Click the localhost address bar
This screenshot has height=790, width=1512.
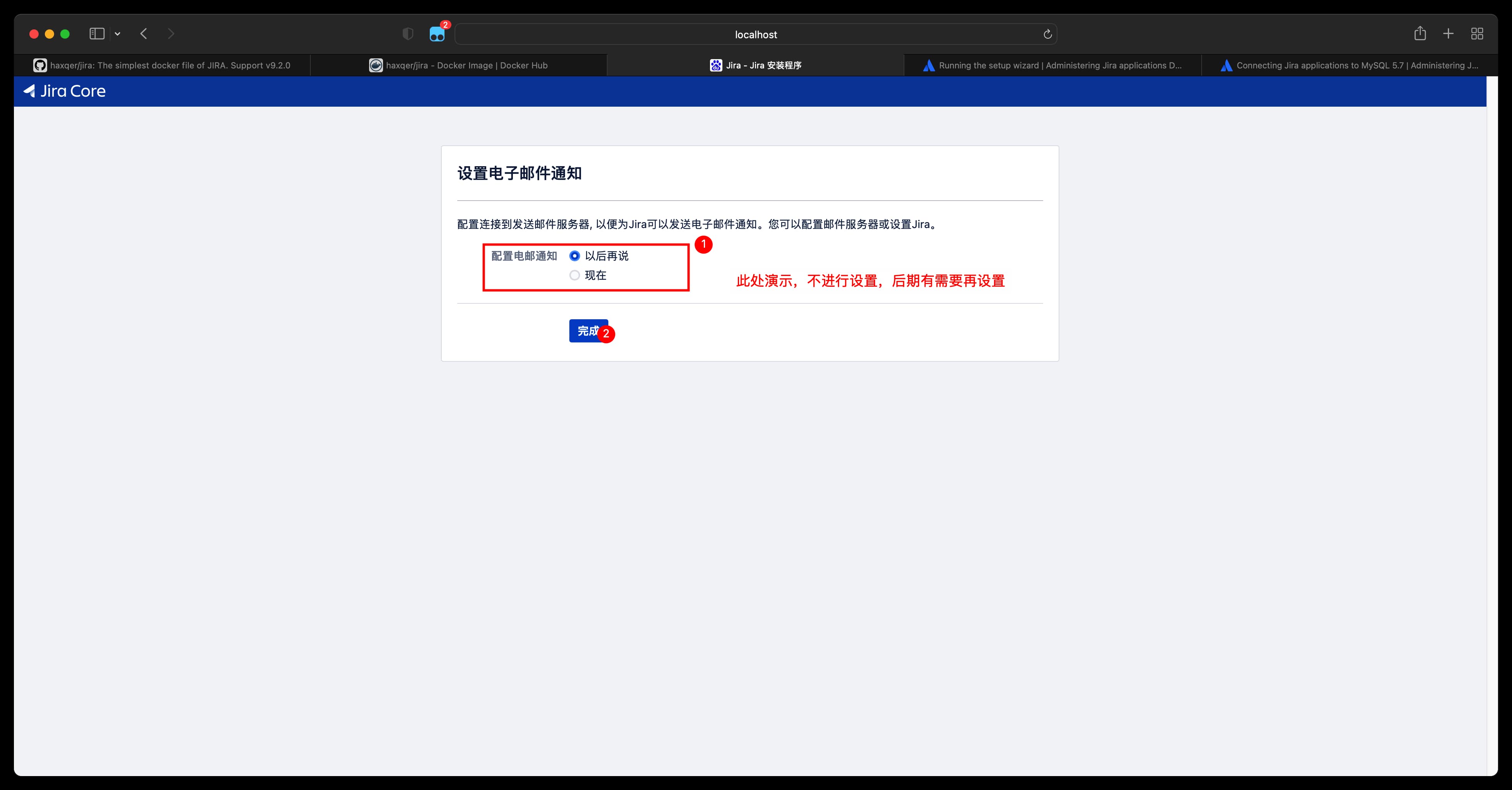coord(755,34)
